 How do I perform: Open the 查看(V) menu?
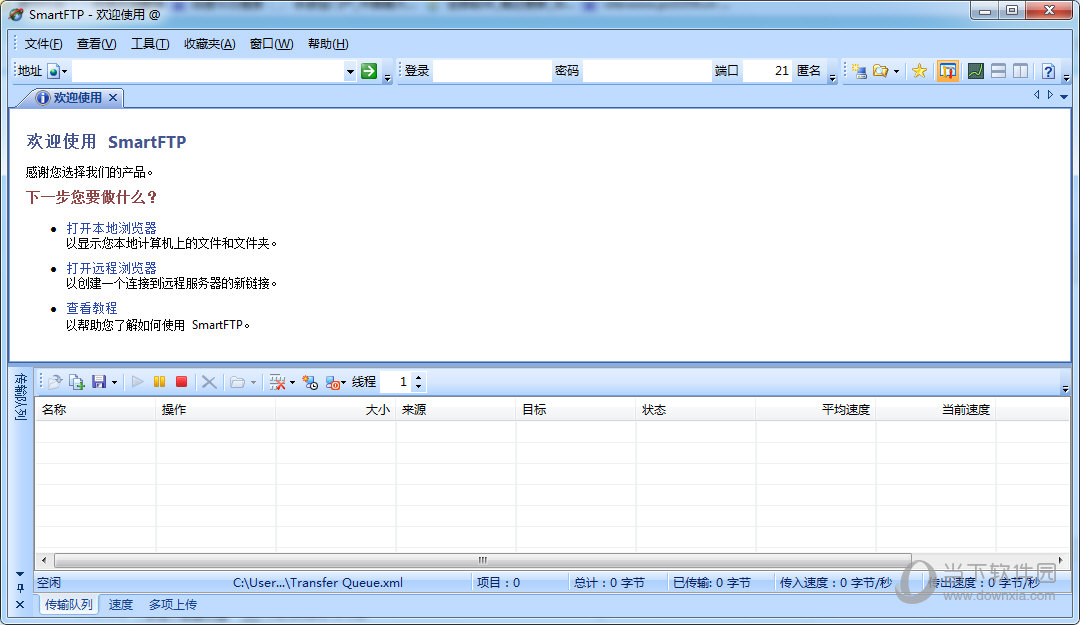tap(96, 44)
